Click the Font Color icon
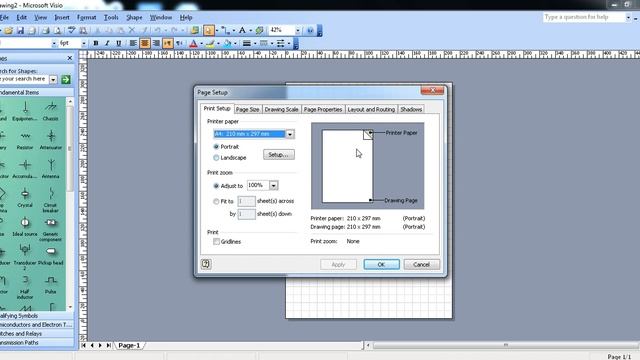 [x=193, y=43]
